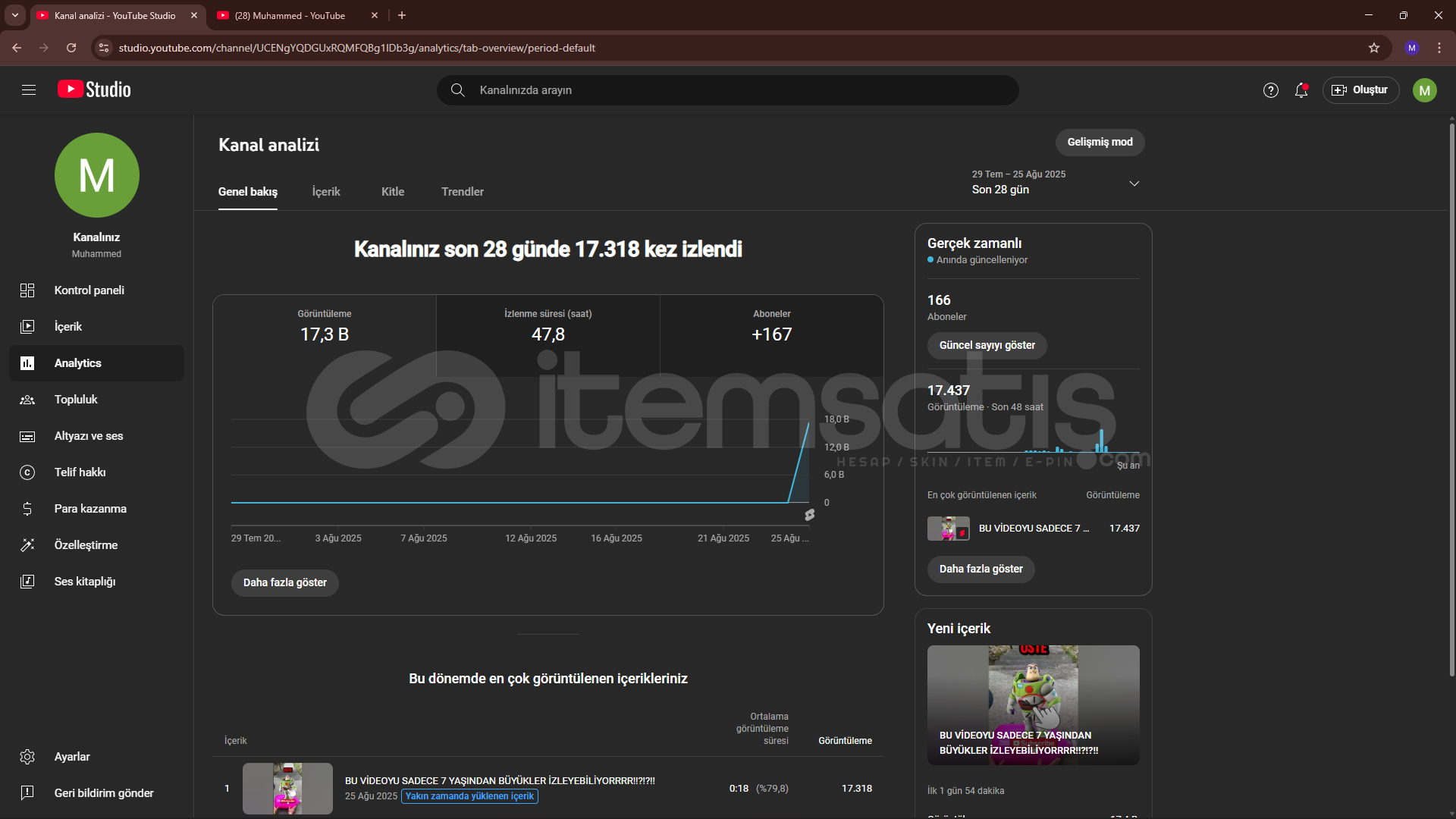Image resolution: width=1456 pixels, height=819 pixels.
Task: Click Güncel sayıyı göster button
Action: pyautogui.click(x=987, y=346)
